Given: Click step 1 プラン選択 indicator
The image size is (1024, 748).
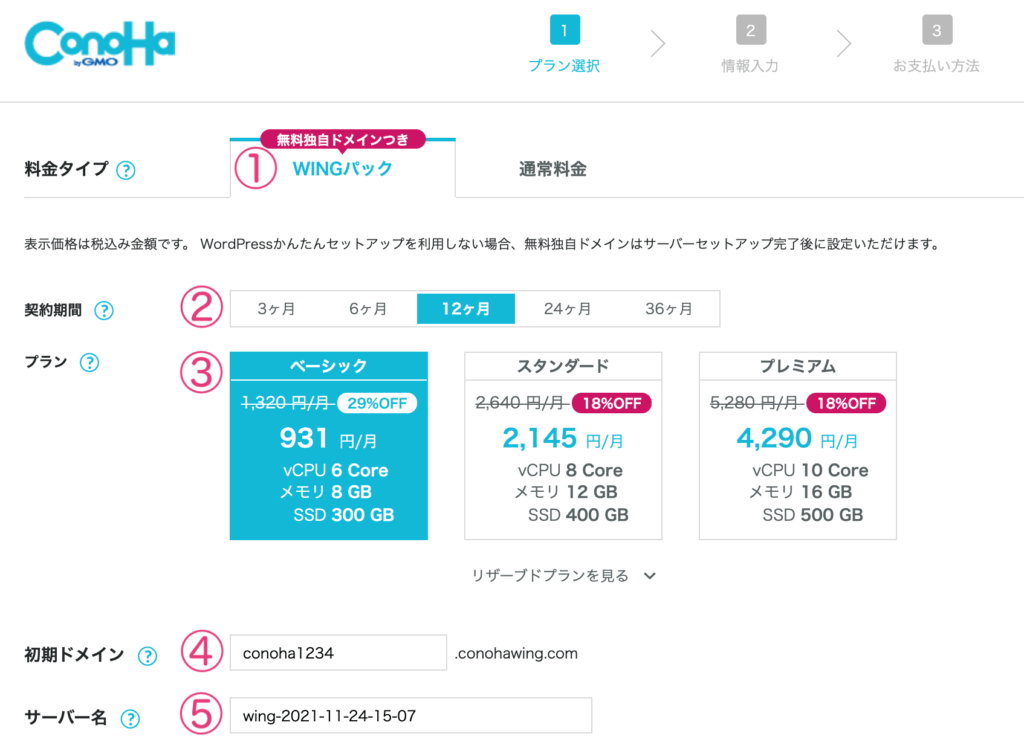Looking at the screenshot, I should click(x=564, y=44).
